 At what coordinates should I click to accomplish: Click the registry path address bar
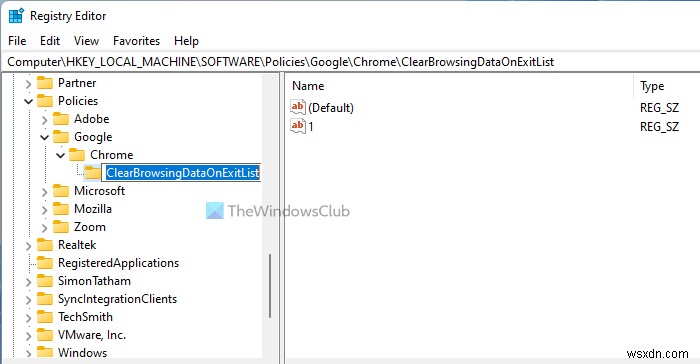tap(350, 62)
